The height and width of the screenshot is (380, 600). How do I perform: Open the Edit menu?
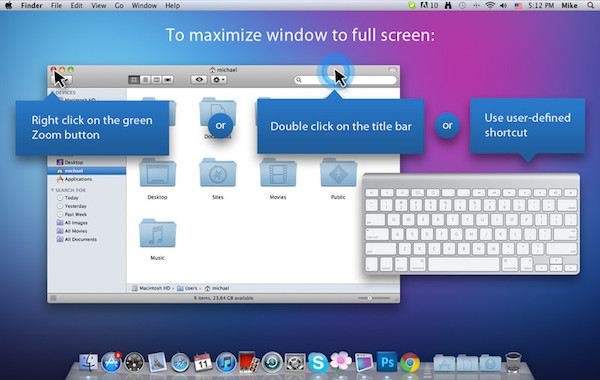coord(76,5)
